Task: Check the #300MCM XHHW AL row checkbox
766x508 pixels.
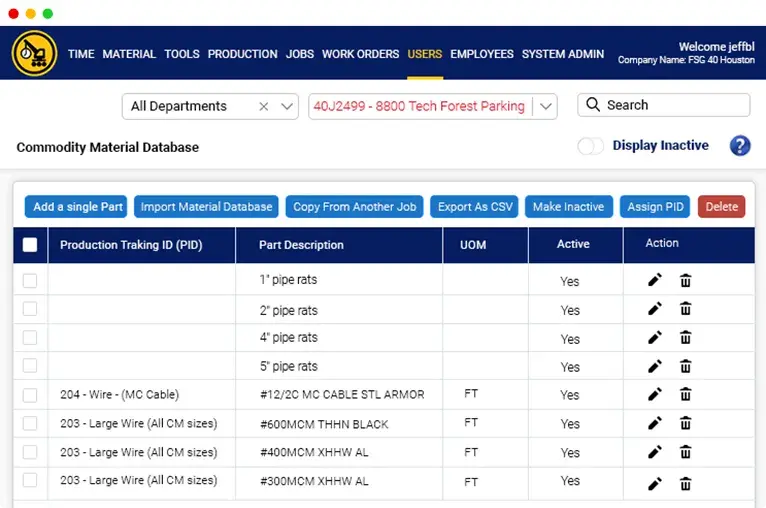Action: tap(30, 480)
